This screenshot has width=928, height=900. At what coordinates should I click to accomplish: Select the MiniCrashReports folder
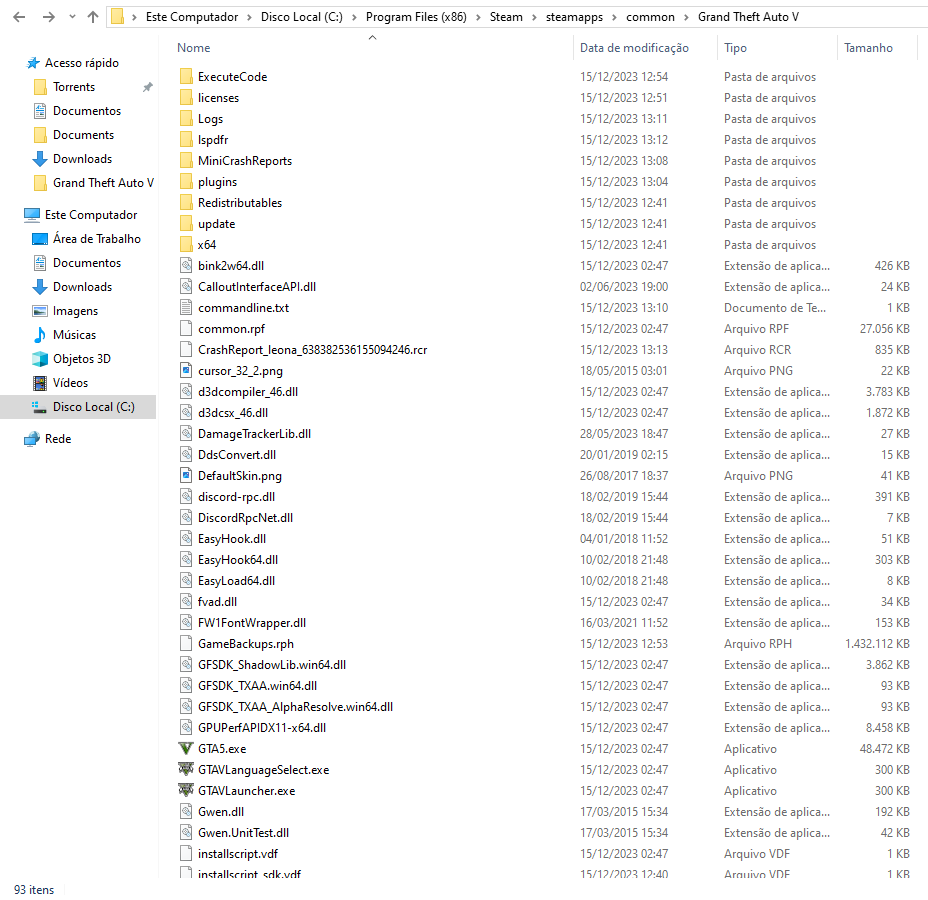pyautogui.click(x=245, y=161)
